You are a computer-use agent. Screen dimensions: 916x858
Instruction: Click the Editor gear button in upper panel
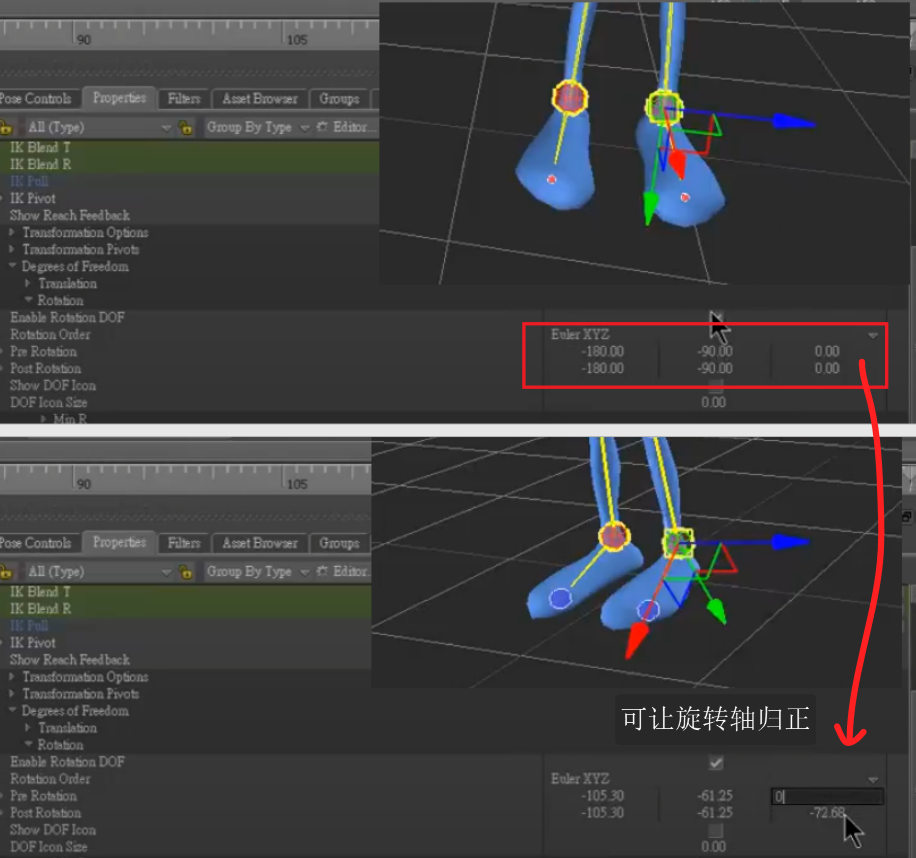[324, 128]
